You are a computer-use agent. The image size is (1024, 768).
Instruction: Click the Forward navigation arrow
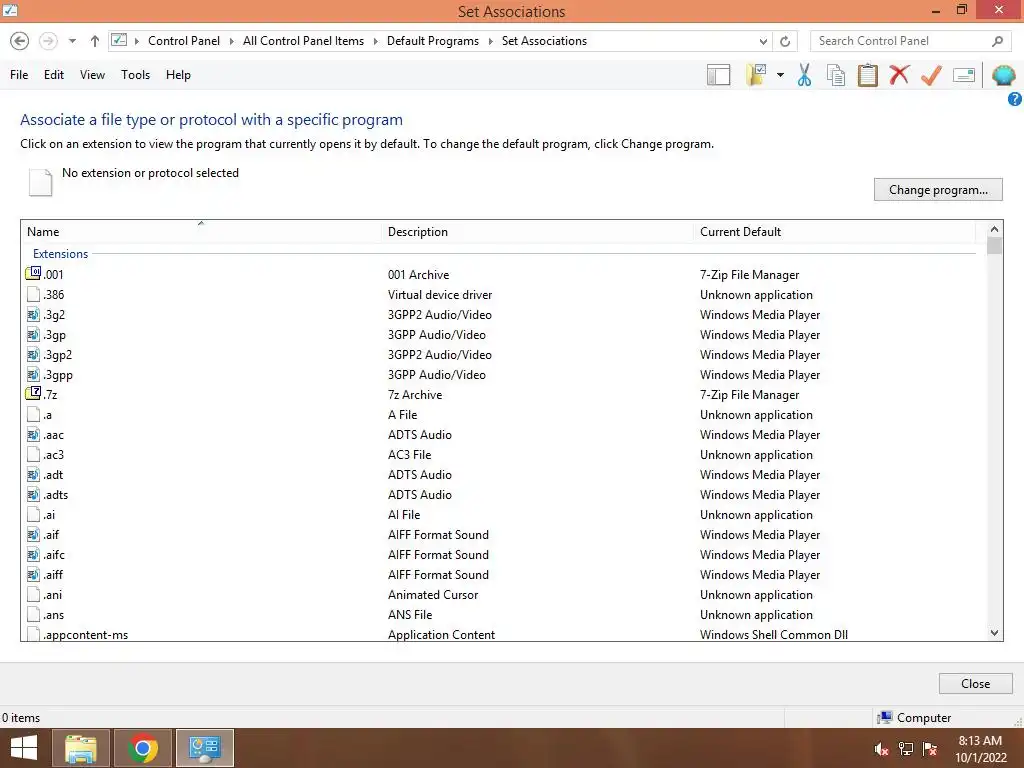(48, 41)
